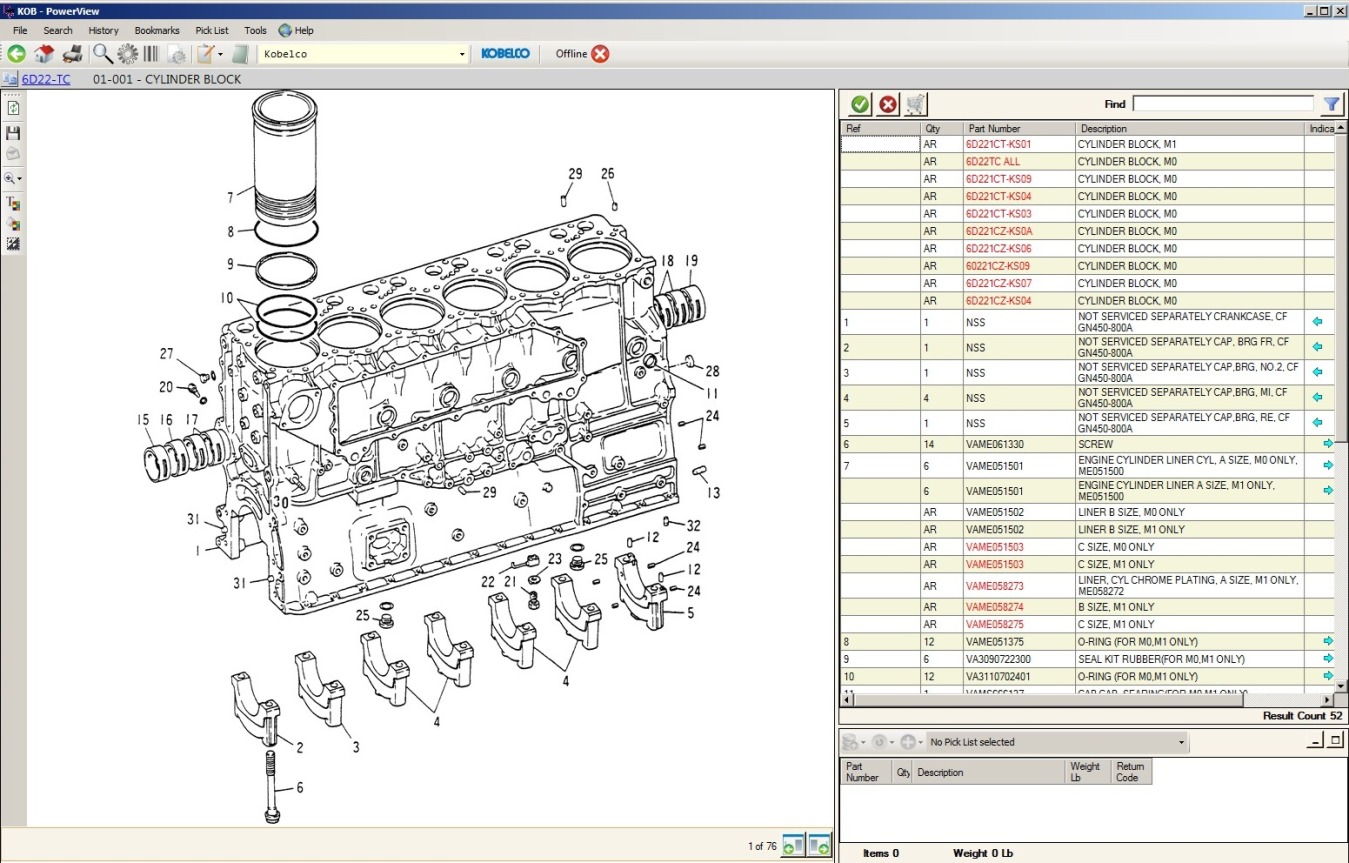1349x863 pixels.
Task: Click blue arrow for SEAL KIT RUBBER row
Action: pos(1328,659)
